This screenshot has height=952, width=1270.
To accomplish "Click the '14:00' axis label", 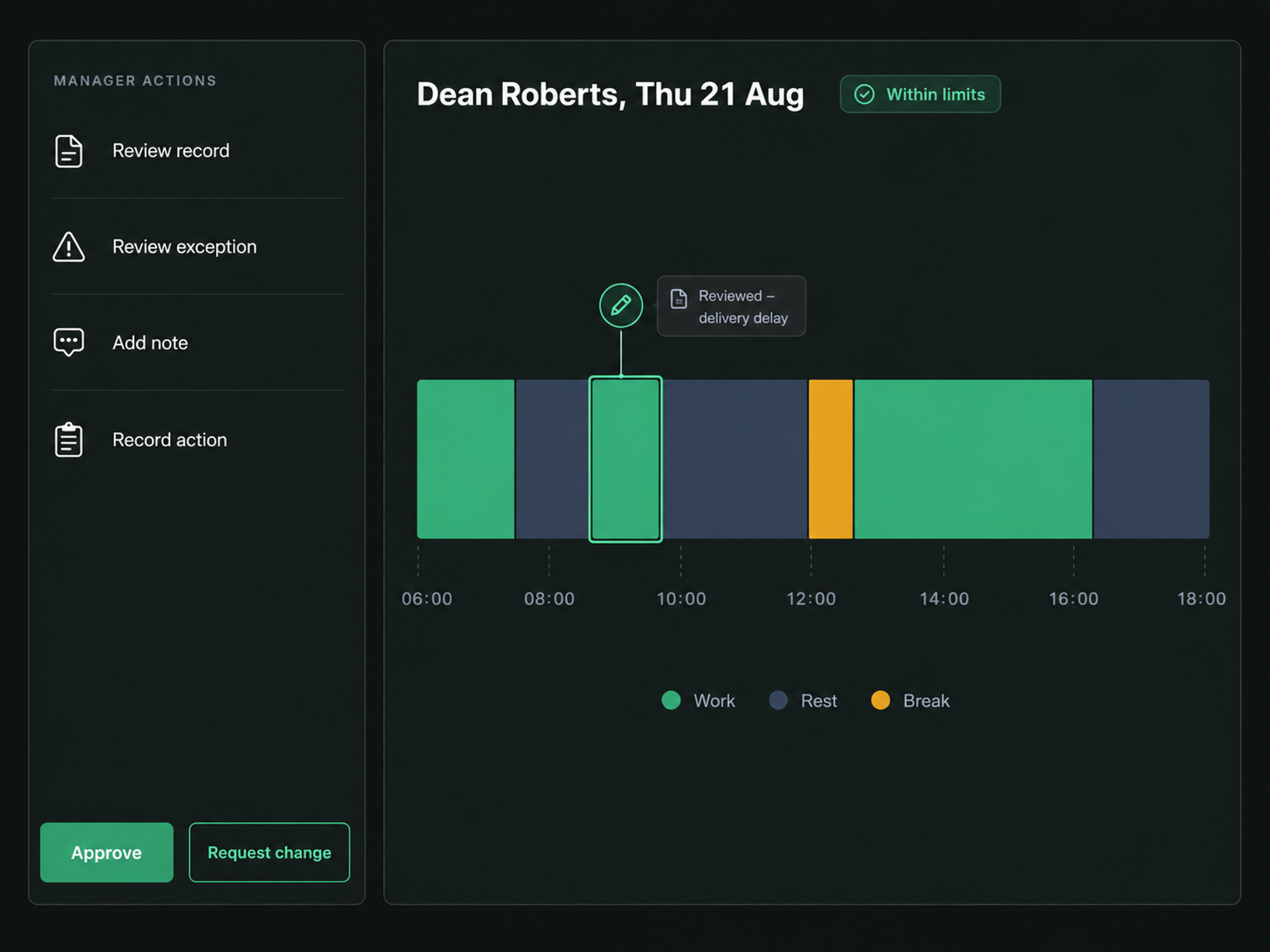I will [x=944, y=599].
